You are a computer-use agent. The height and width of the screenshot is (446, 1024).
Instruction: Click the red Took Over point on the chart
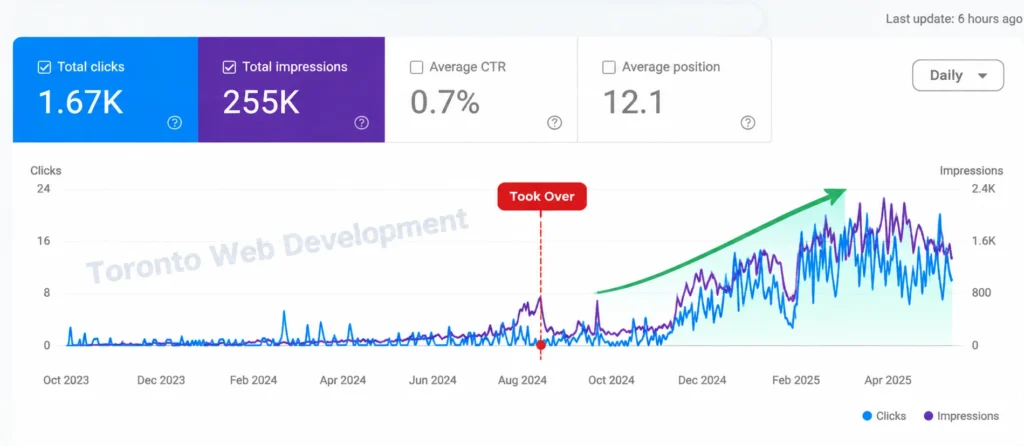pos(540,344)
